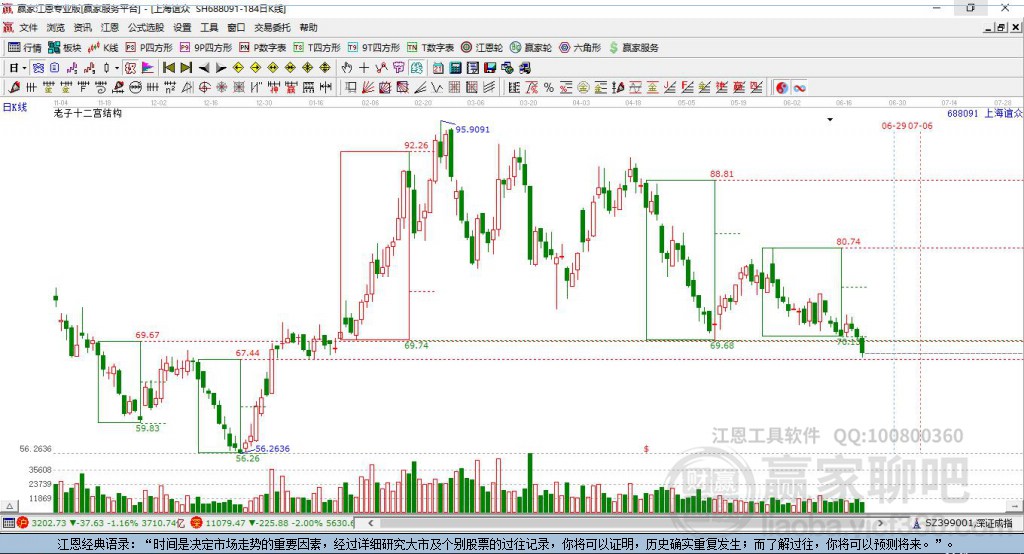Click the 07-06 date marker
The image size is (1024, 554).
pyautogui.click(x=920, y=125)
